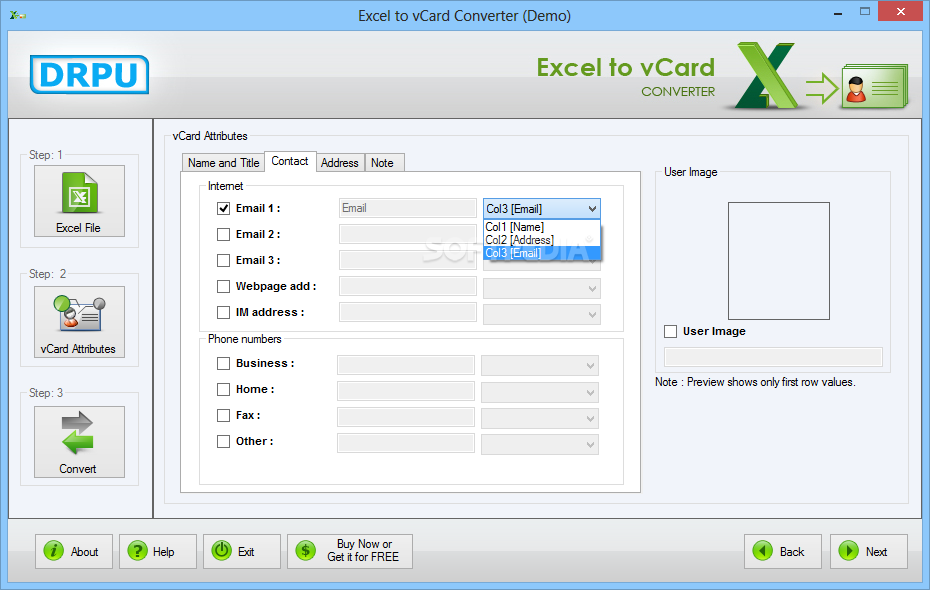Image resolution: width=930 pixels, height=590 pixels.
Task: Click the Email 3 preview field
Action: tap(408, 260)
